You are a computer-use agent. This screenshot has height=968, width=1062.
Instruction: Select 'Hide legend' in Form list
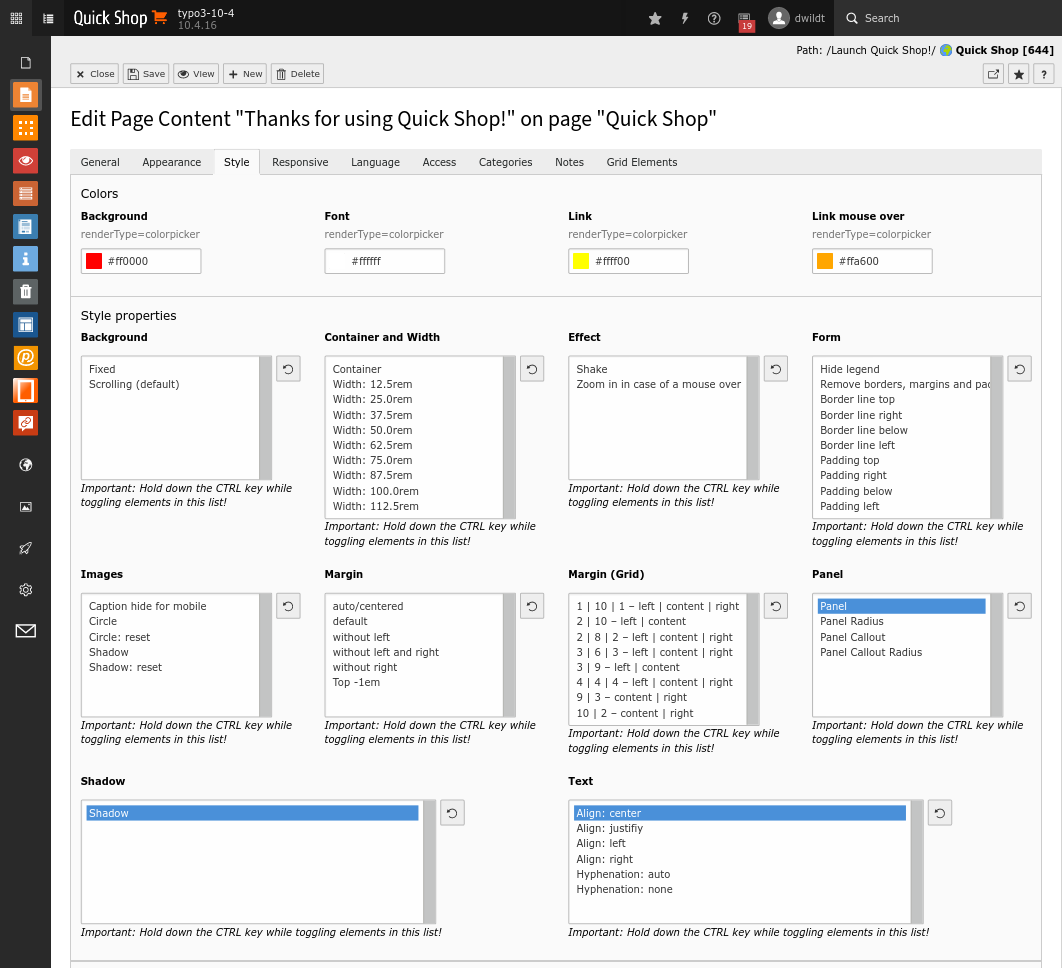click(x=903, y=369)
